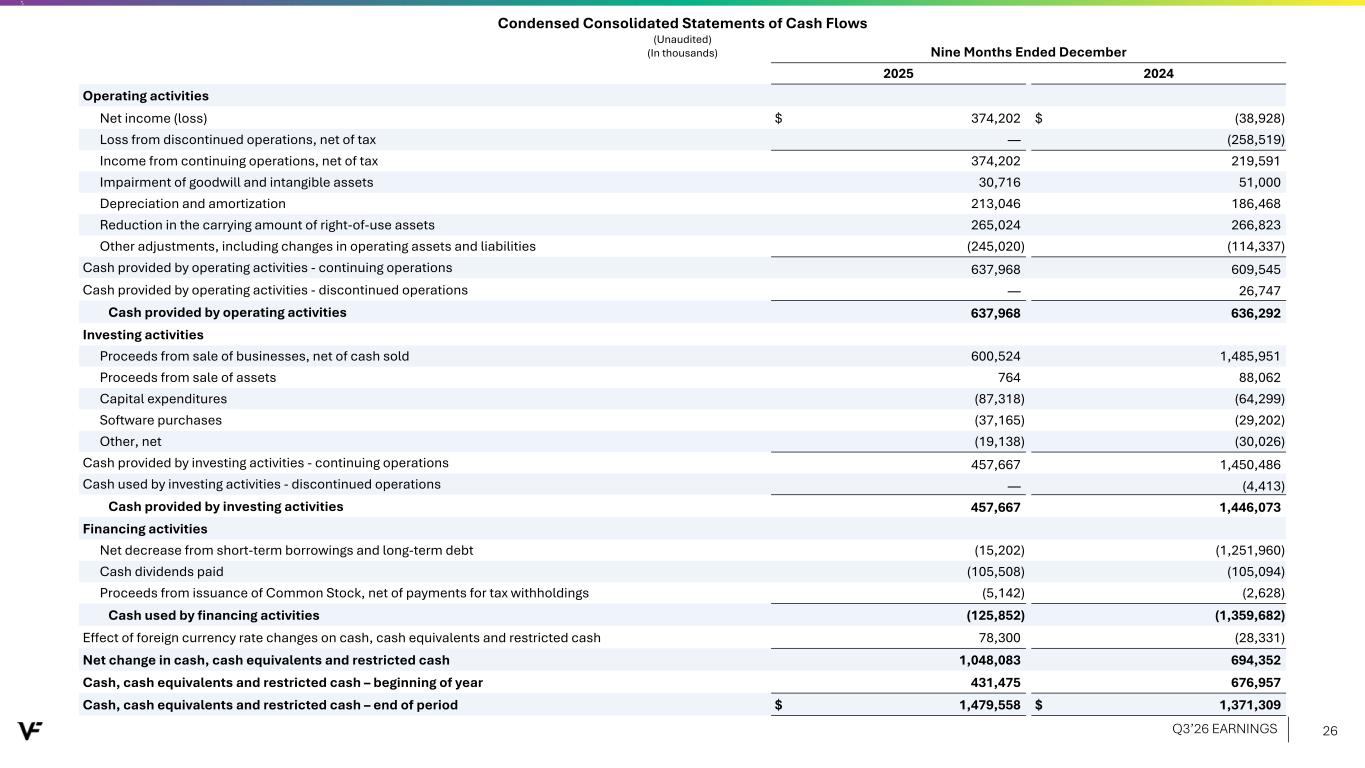The height and width of the screenshot is (768, 1365).
Task: Click the Cash provided by operating activities bold label
Action: point(227,313)
